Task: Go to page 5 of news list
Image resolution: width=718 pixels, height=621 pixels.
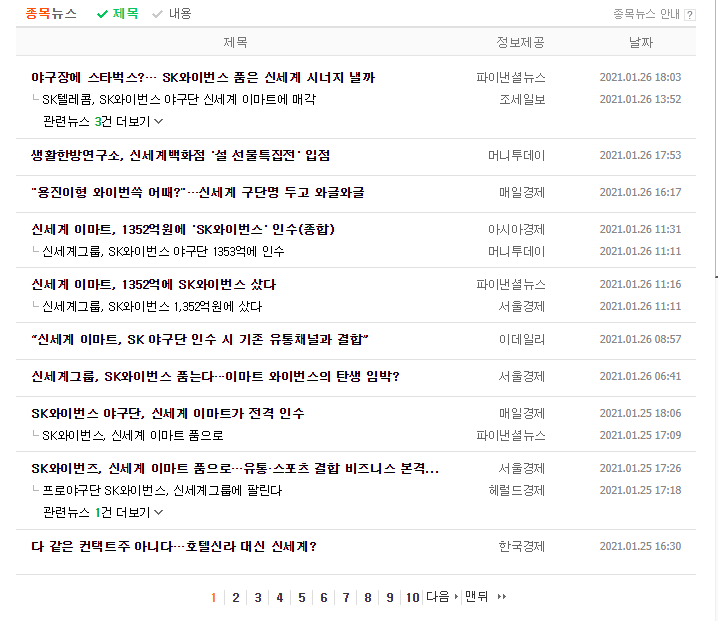Action: [302, 597]
